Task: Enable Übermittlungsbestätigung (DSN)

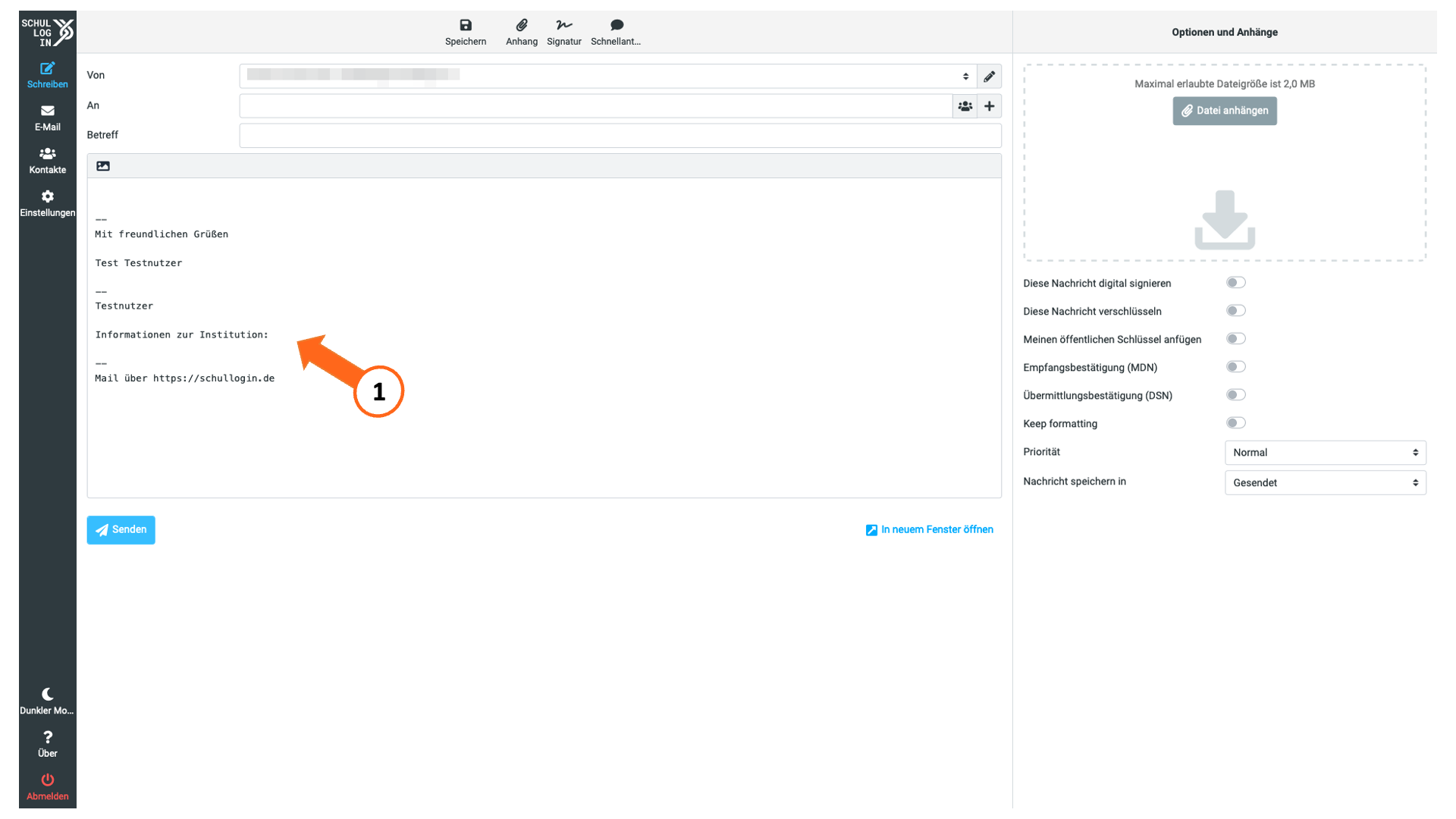Action: click(1235, 395)
